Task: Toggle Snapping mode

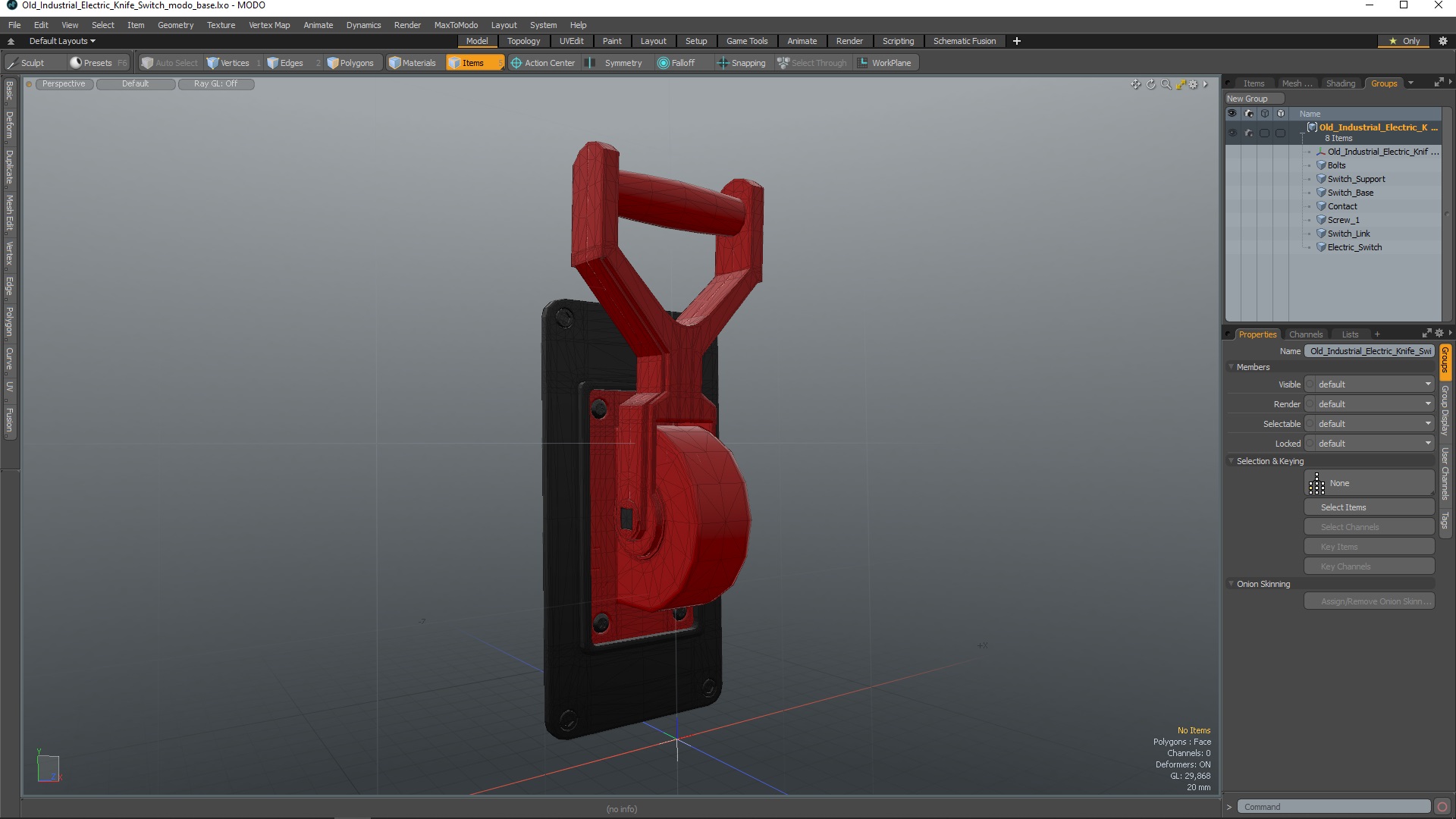Action: pos(742,63)
